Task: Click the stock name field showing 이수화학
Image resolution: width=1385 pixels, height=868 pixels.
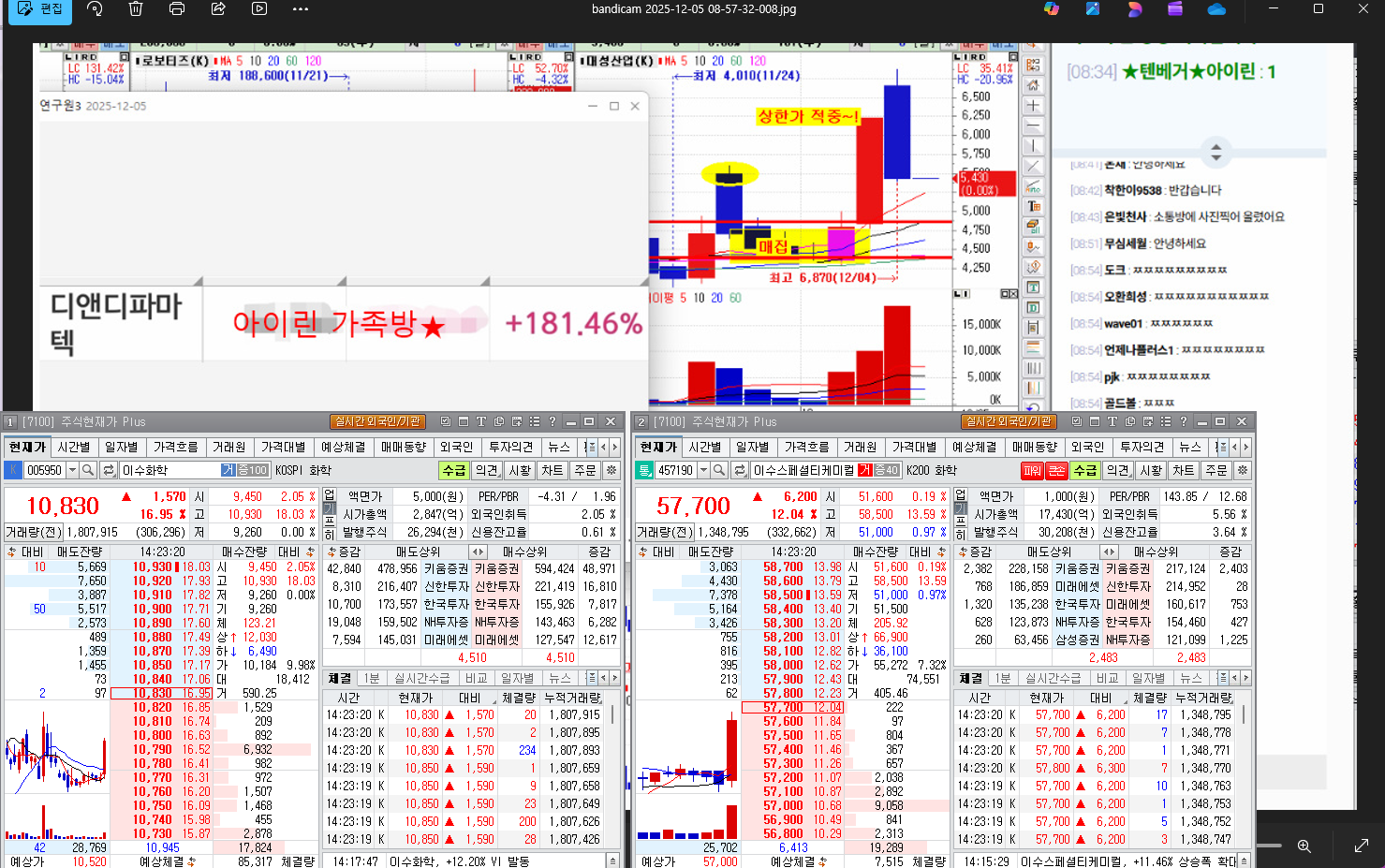Action: click(x=169, y=470)
